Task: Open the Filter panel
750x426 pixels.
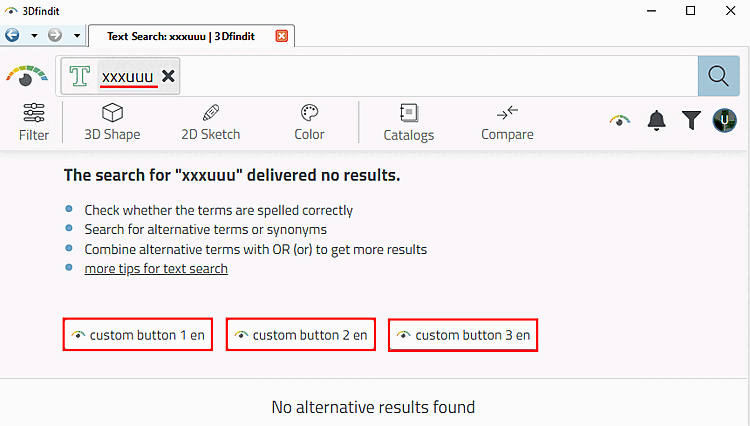Action: 33,122
